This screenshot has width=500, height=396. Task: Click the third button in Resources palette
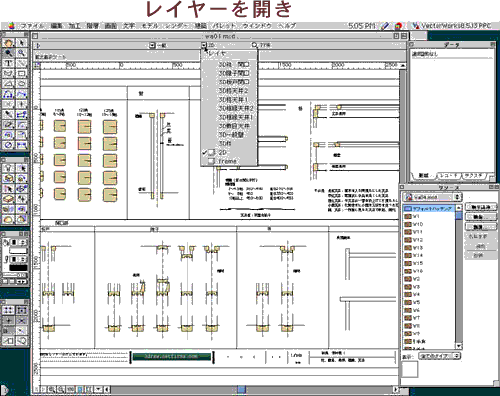[480, 227]
